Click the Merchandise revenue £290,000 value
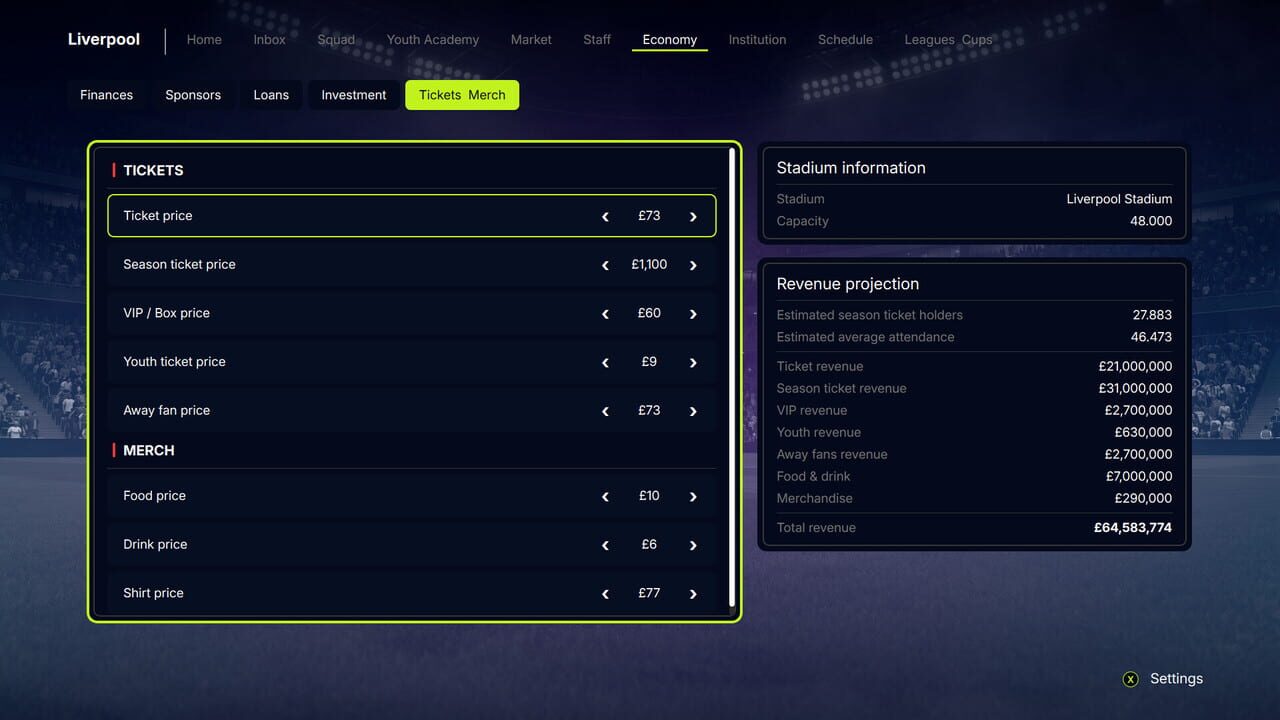The image size is (1280, 720). 1143,498
